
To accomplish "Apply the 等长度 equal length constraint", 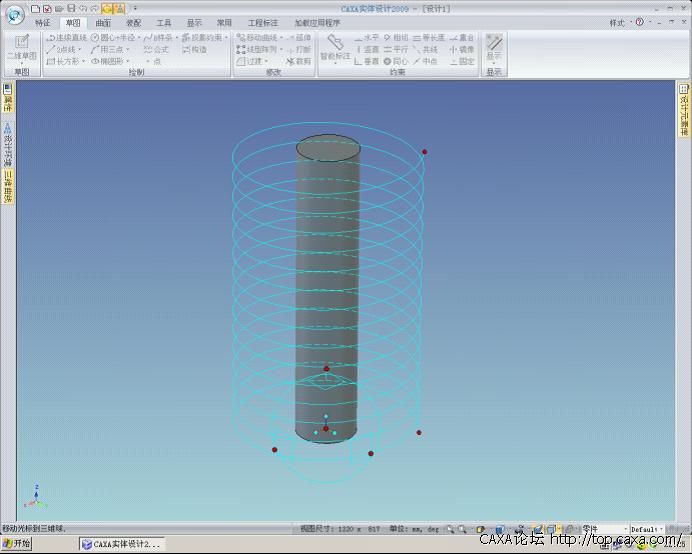I will click(x=429, y=38).
